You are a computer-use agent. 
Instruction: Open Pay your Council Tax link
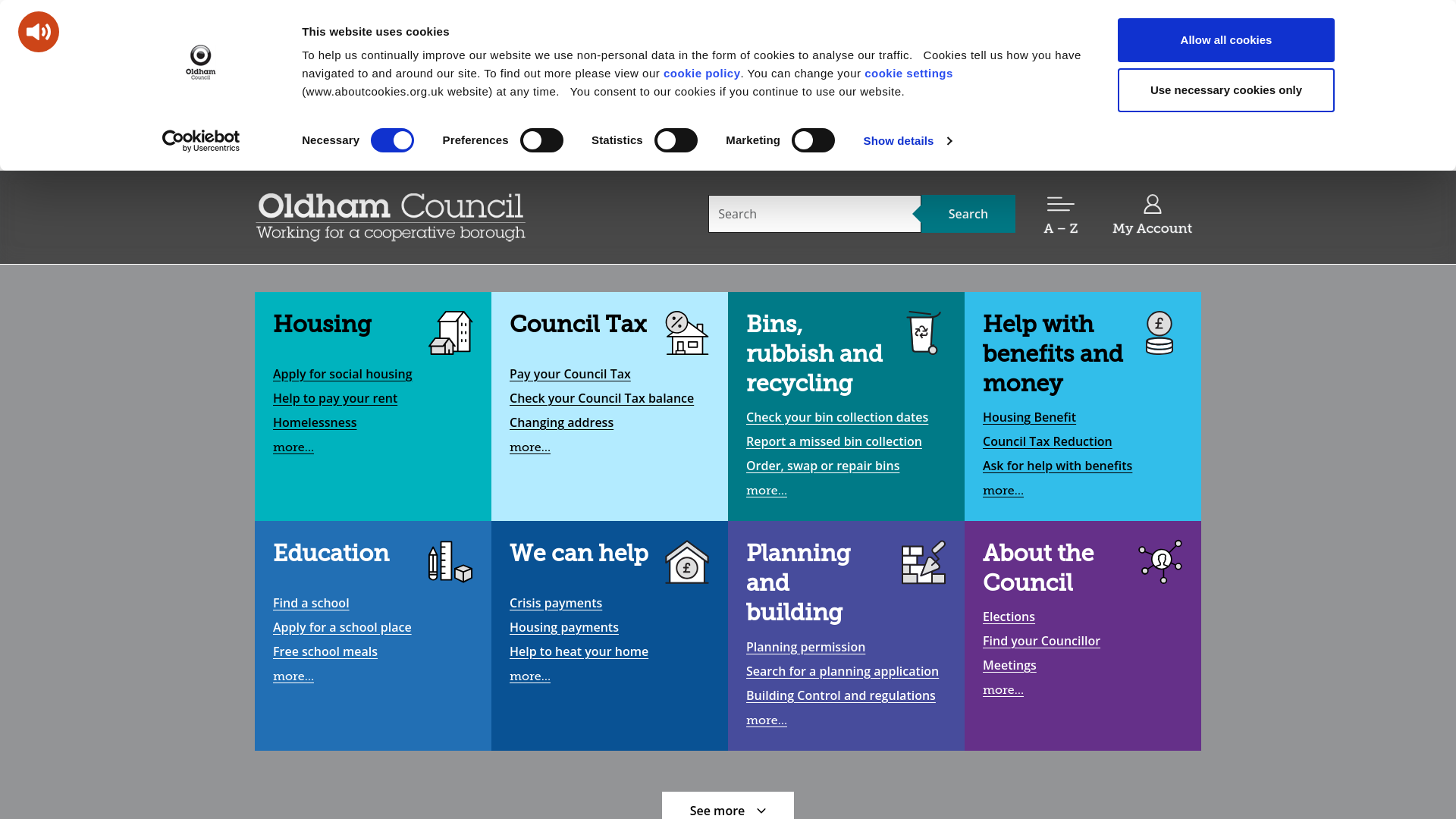[570, 375]
